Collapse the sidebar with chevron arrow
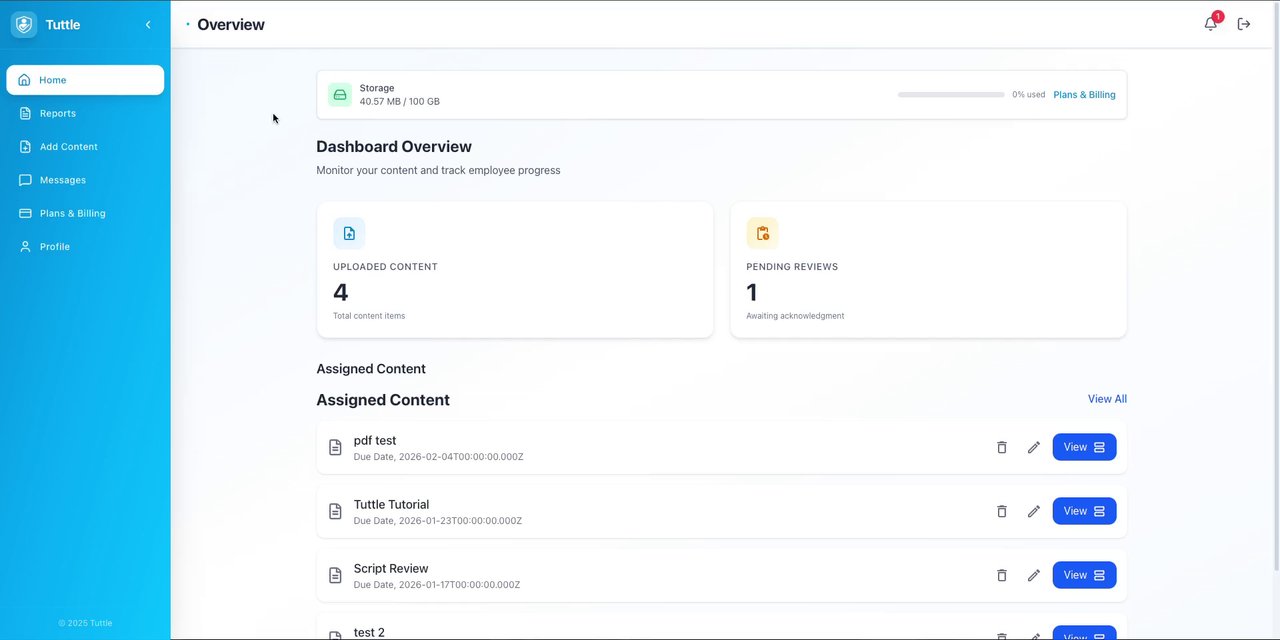Viewport: 1280px width, 640px height. (148, 24)
